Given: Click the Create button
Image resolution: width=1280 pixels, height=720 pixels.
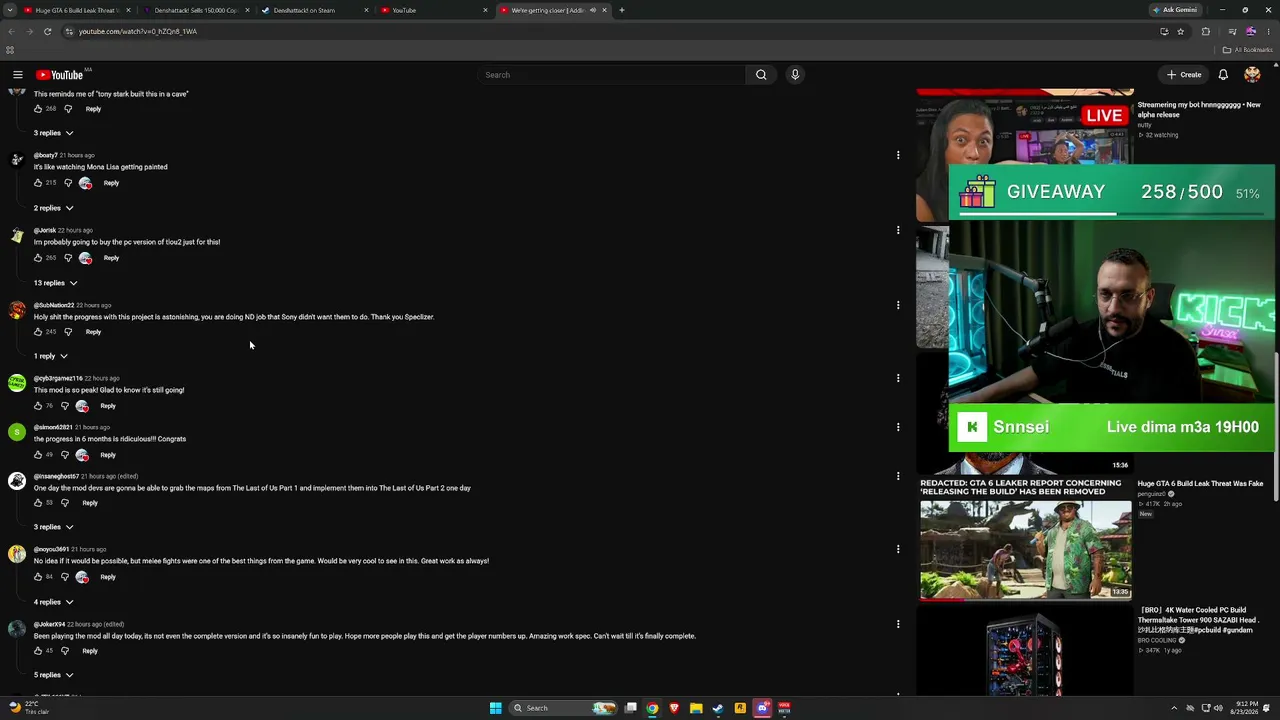Looking at the screenshot, I should (x=1183, y=75).
